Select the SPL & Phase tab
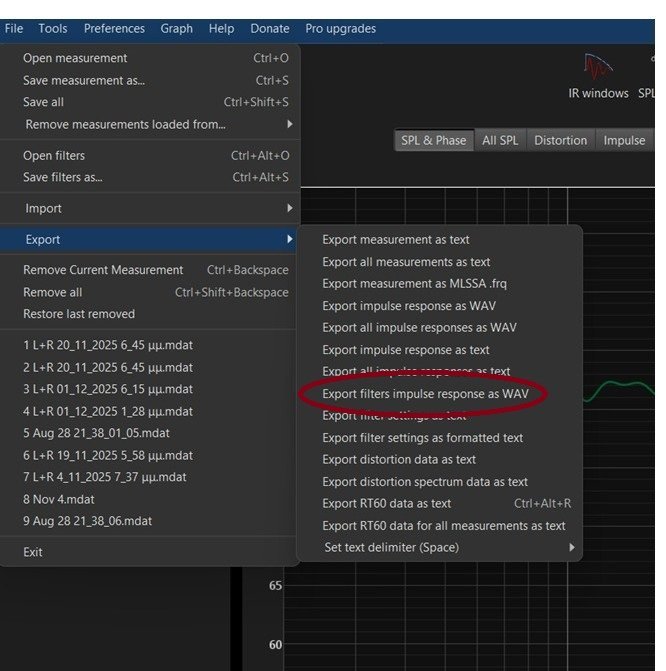Image resolution: width=666 pixels, height=671 pixels. pyautogui.click(x=433, y=141)
